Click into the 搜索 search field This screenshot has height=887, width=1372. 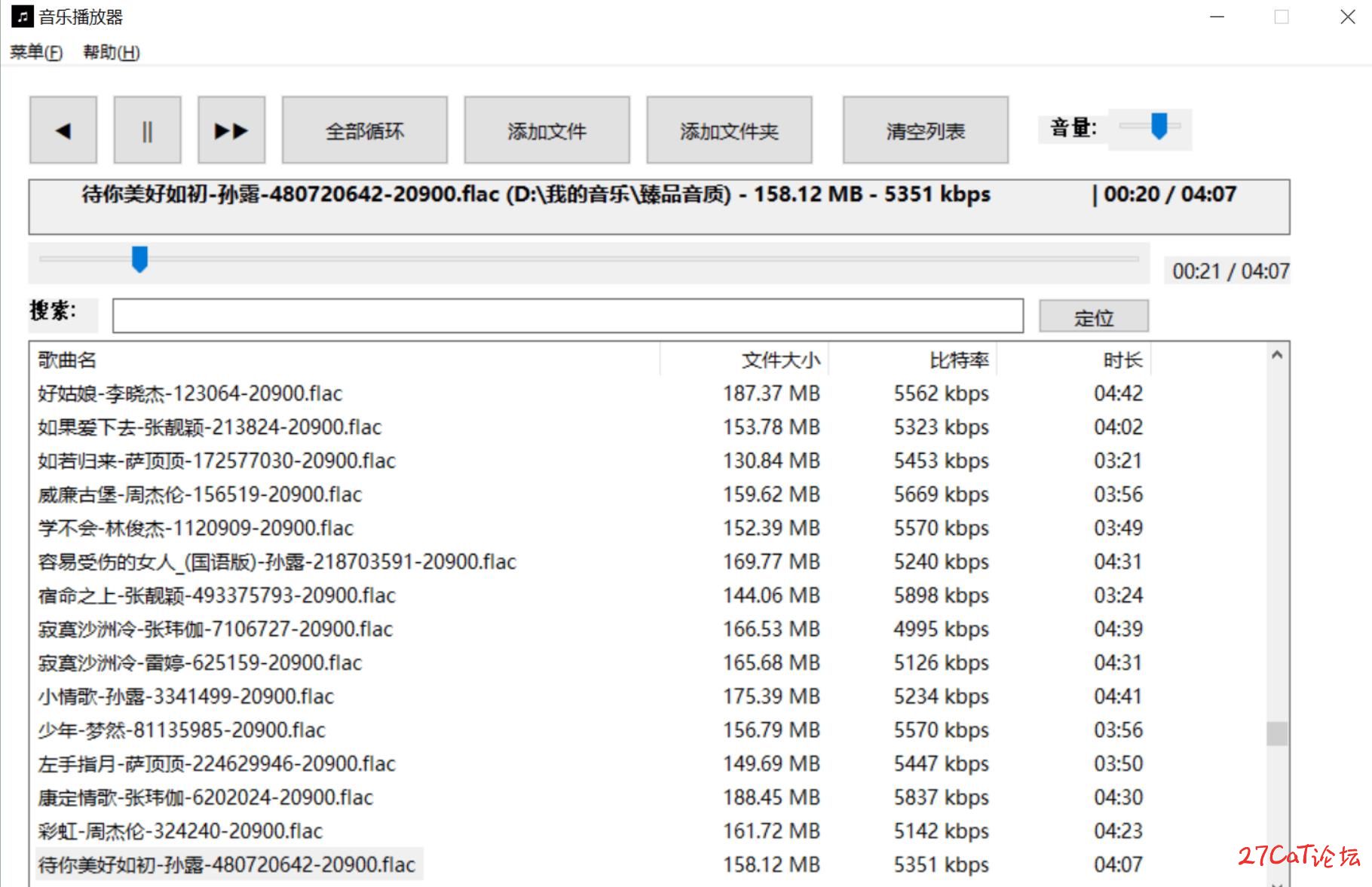[568, 316]
